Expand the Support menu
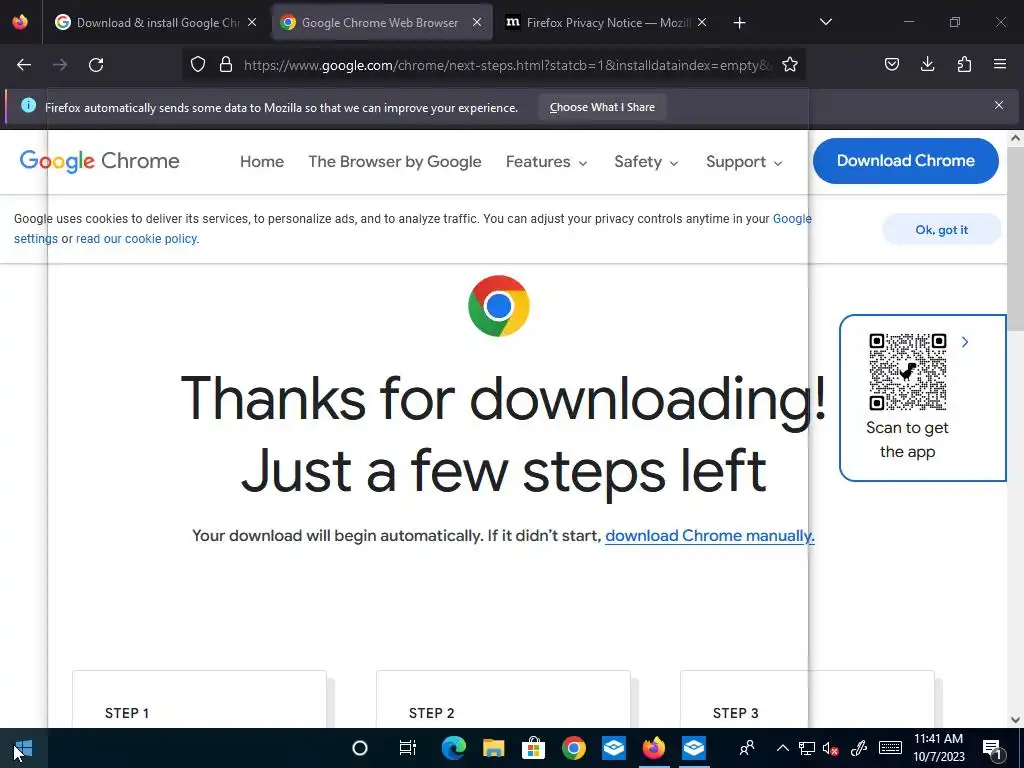 tap(744, 161)
